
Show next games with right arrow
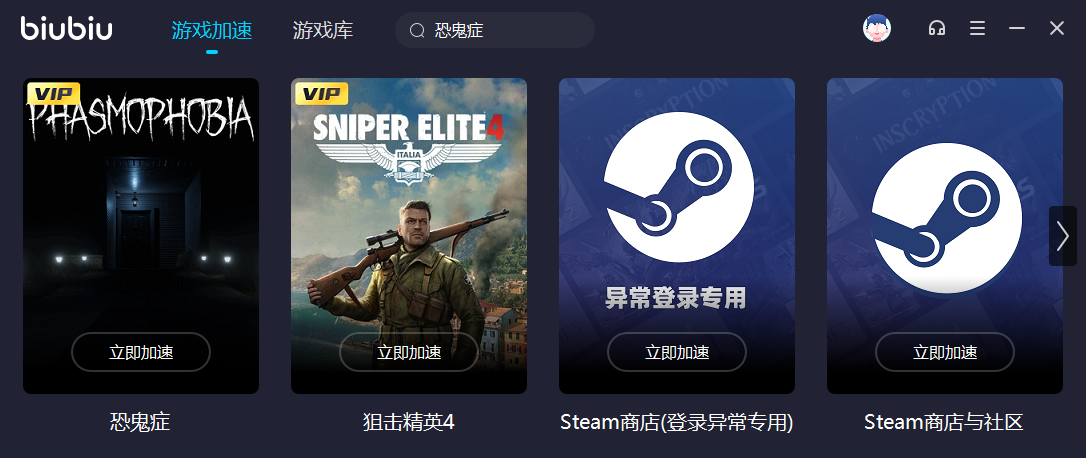pos(1062,236)
